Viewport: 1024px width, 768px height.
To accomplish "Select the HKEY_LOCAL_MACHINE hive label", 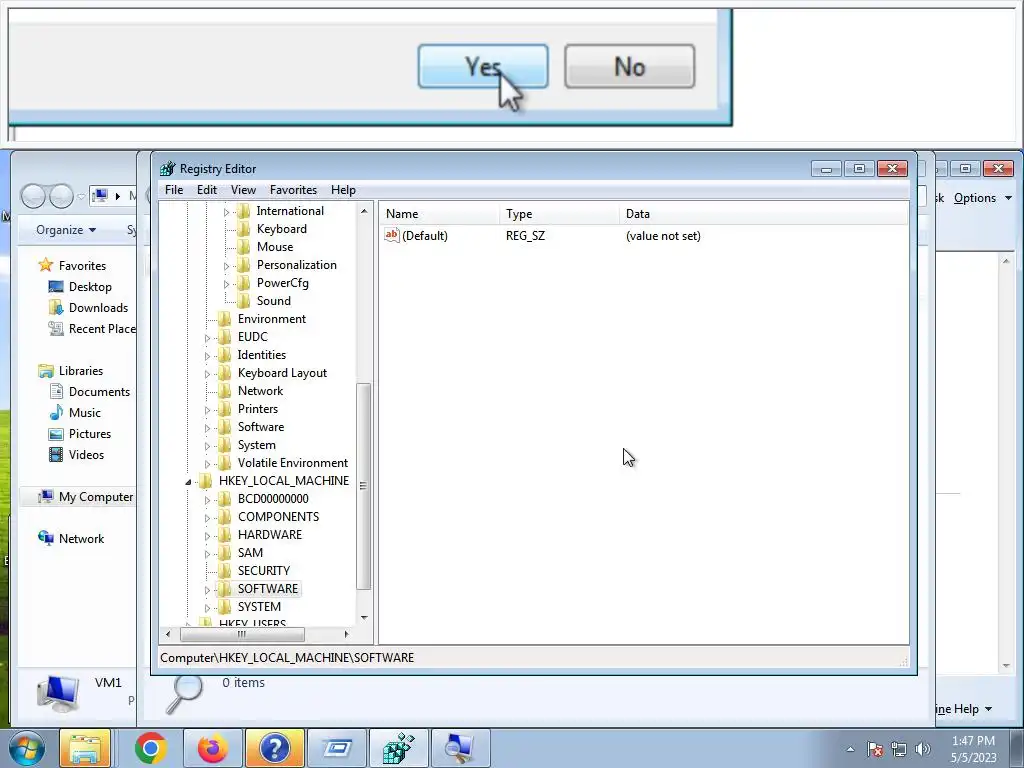I will tap(283, 481).
